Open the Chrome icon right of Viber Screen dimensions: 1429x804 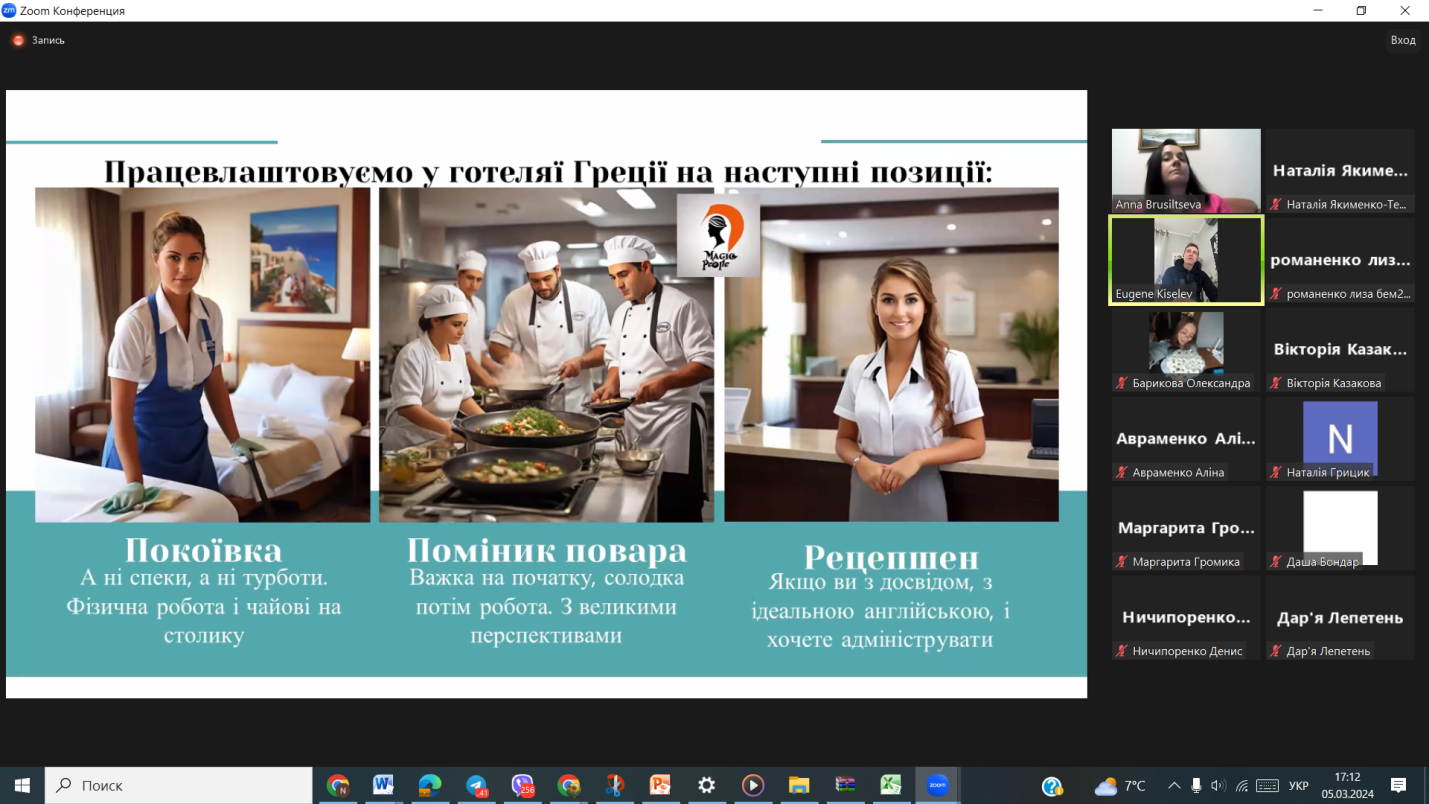pyautogui.click(x=568, y=786)
